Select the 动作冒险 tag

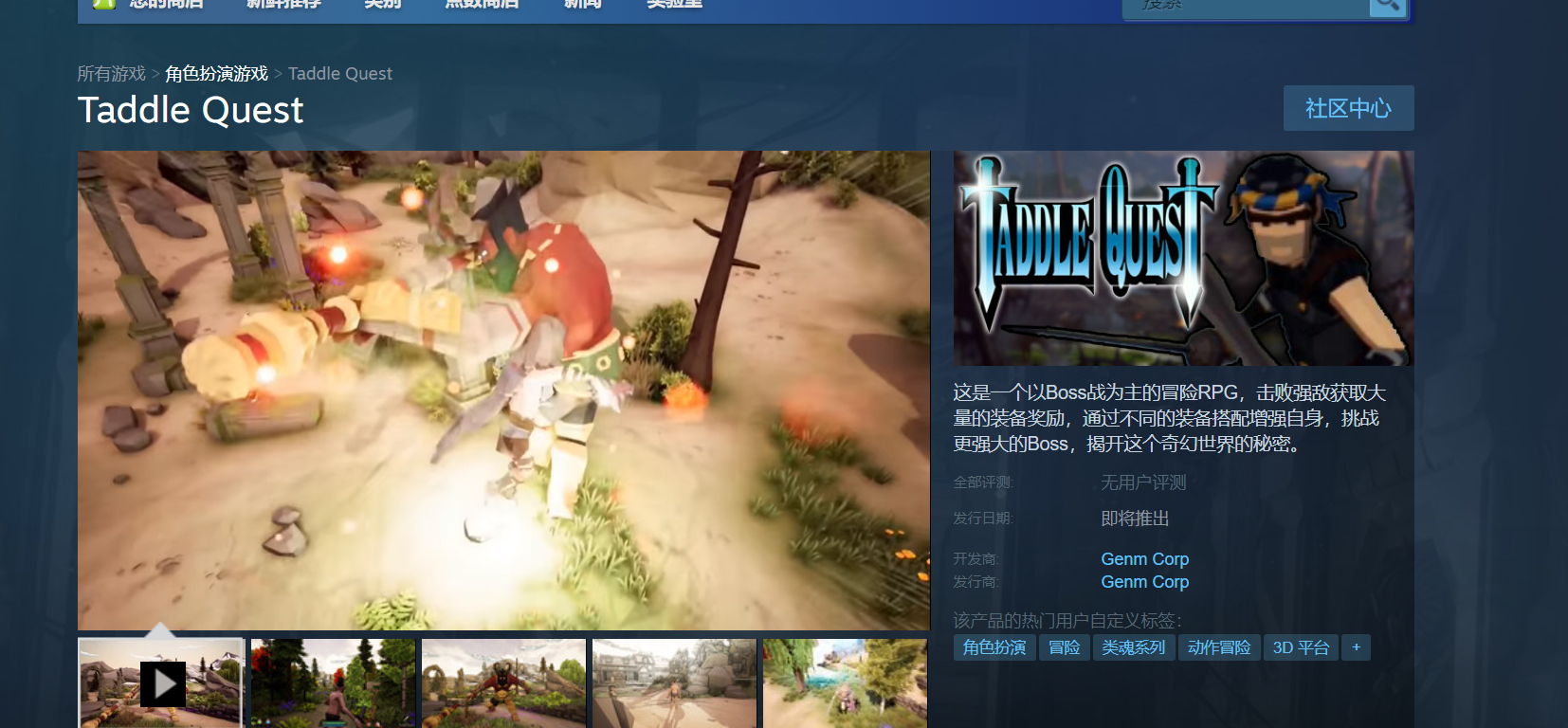[1219, 647]
